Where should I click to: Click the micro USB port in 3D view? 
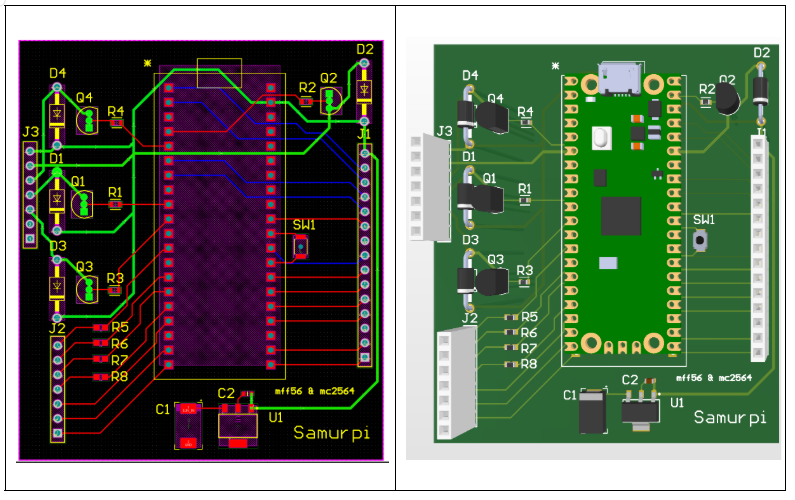click(617, 75)
